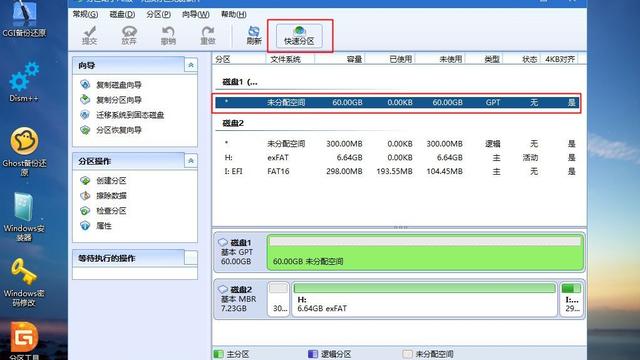Collapse the 向导 panel
The height and width of the screenshot is (360, 640).
point(191,65)
